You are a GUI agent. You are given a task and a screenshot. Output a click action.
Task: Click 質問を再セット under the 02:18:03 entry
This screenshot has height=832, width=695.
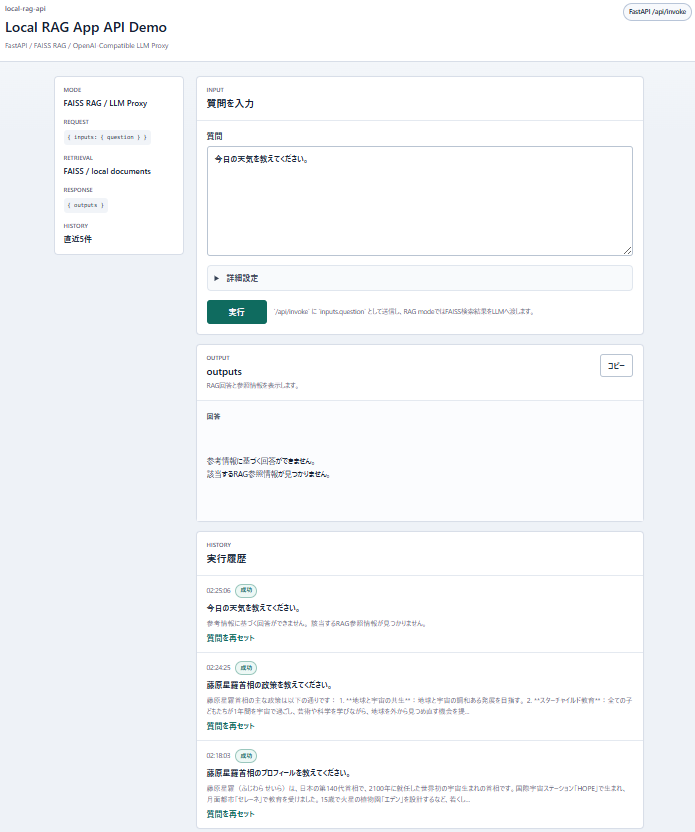(x=230, y=814)
